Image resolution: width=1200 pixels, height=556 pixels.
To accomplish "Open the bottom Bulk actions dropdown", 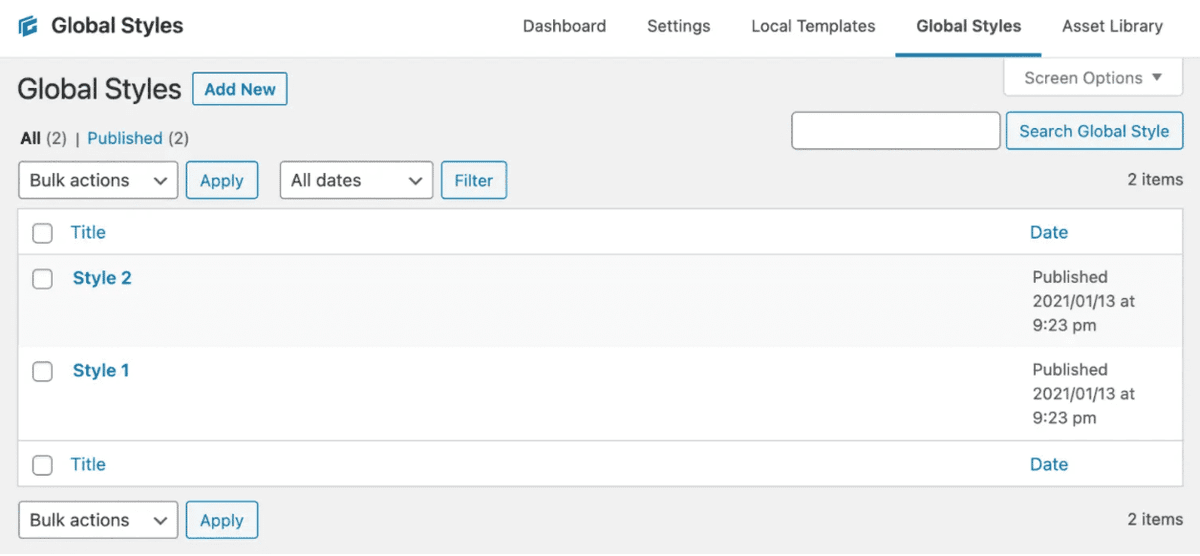I will [98, 521].
